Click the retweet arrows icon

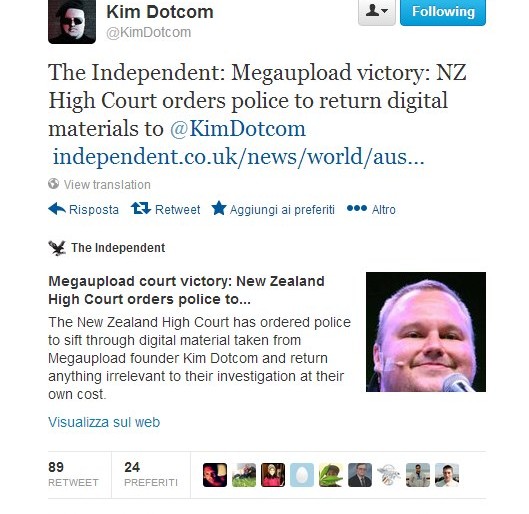(x=141, y=208)
